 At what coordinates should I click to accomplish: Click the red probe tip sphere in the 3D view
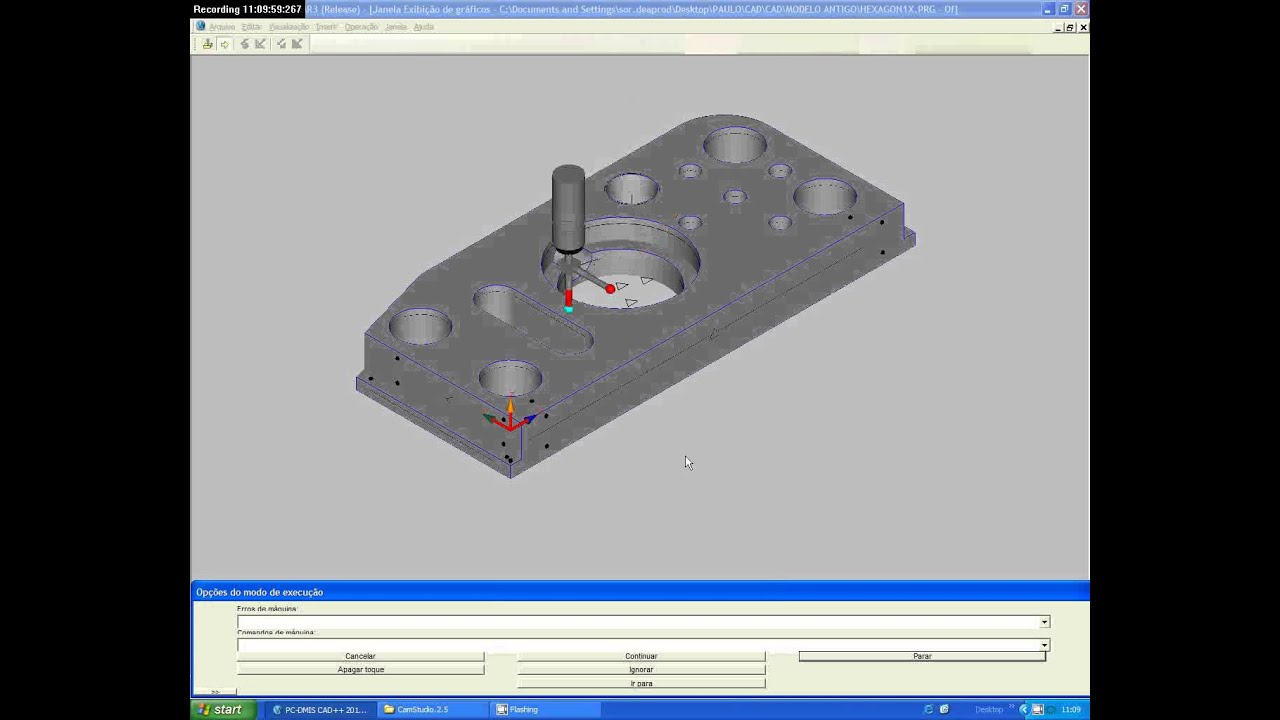click(x=610, y=289)
